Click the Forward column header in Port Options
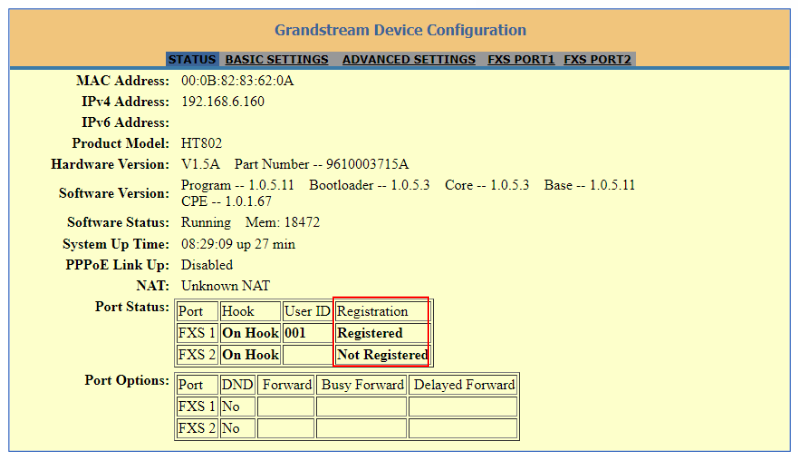Image resolution: width=798 pixels, height=460 pixels. pyautogui.click(x=286, y=385)
